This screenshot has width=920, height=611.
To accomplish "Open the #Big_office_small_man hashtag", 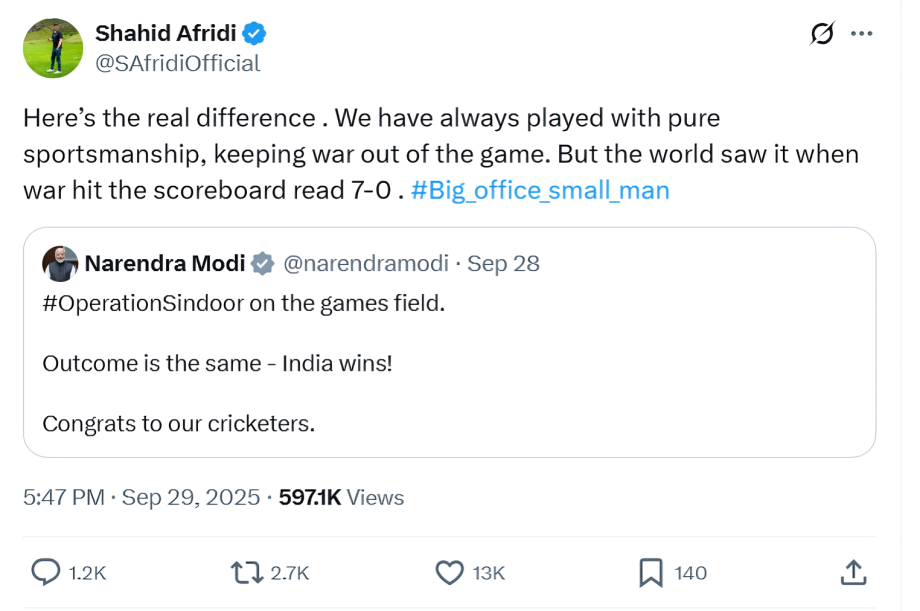I will click(x=540, y=189).
